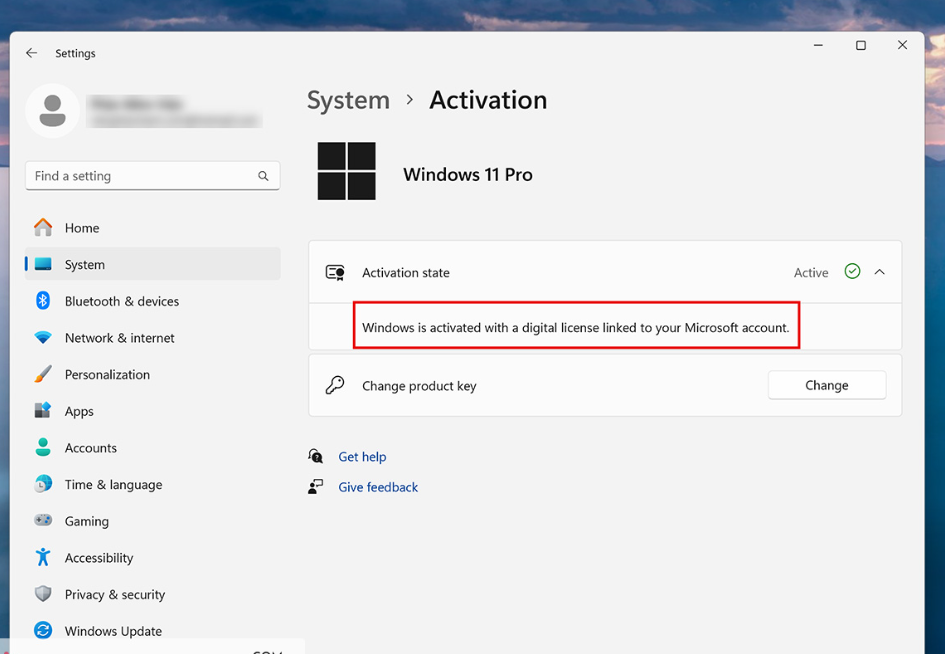945x654 pixels.
Task: Open the Give feedback link
Action: (x=378, y=487)
